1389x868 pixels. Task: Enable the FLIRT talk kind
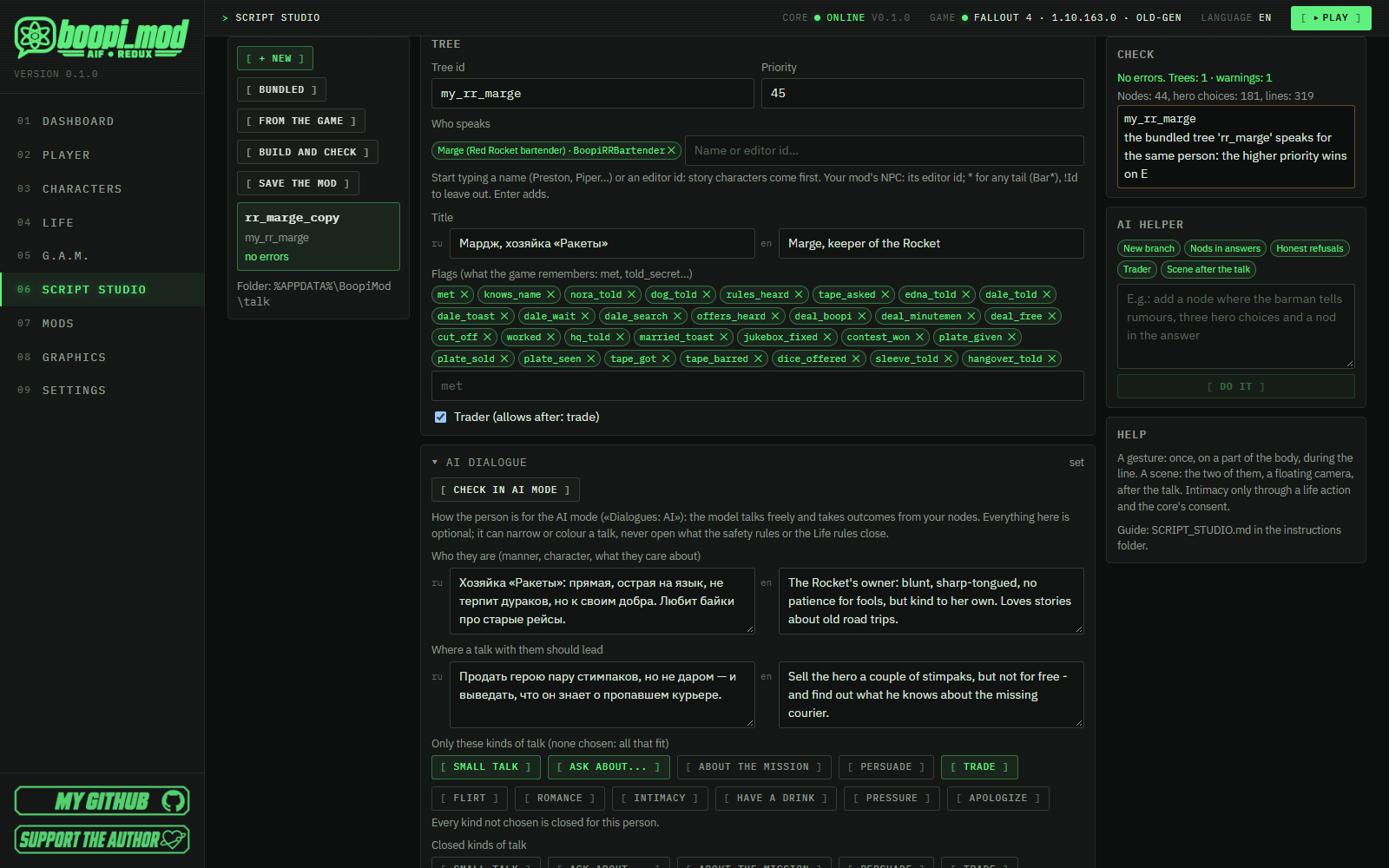click(x=470, y=799)
